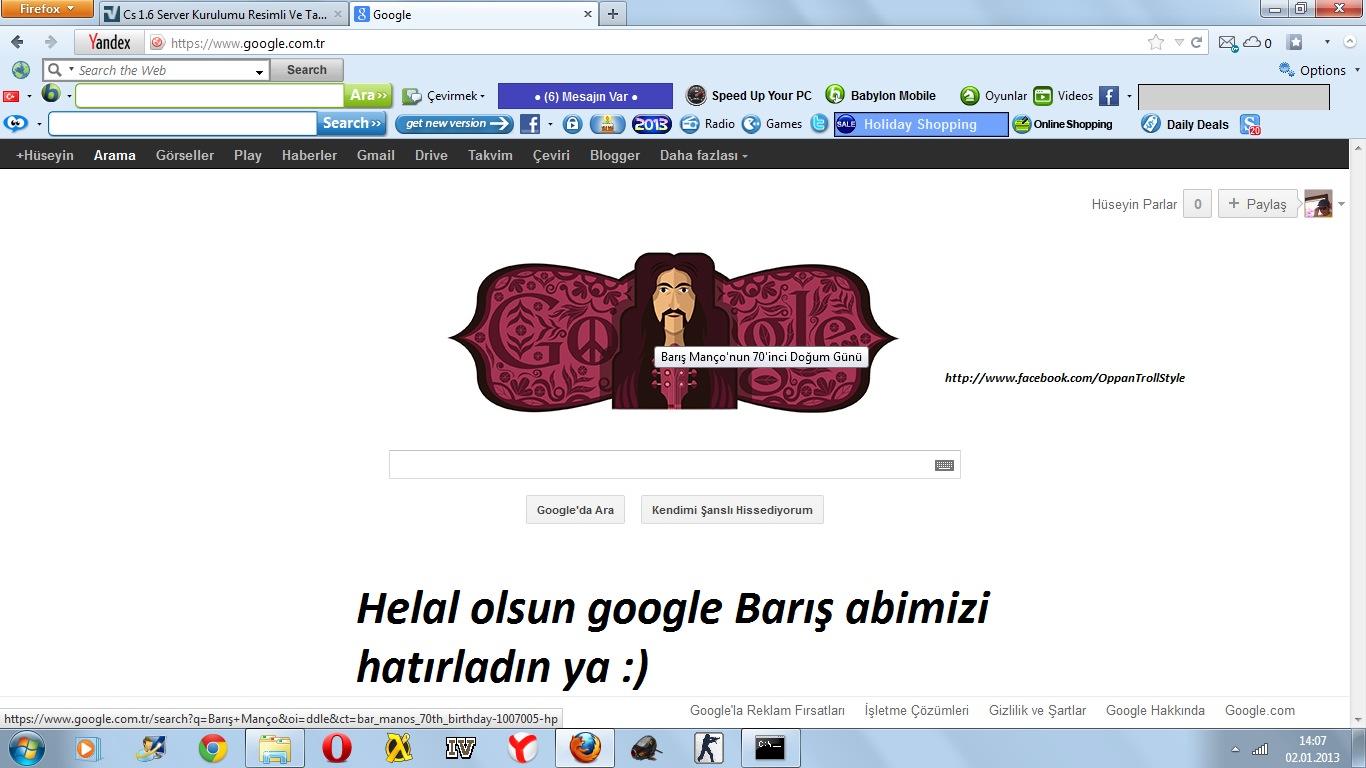Click the green Ara button on the Babylon toolbar
Viewport: 1366px width, 768px height.
click(368, 96)
